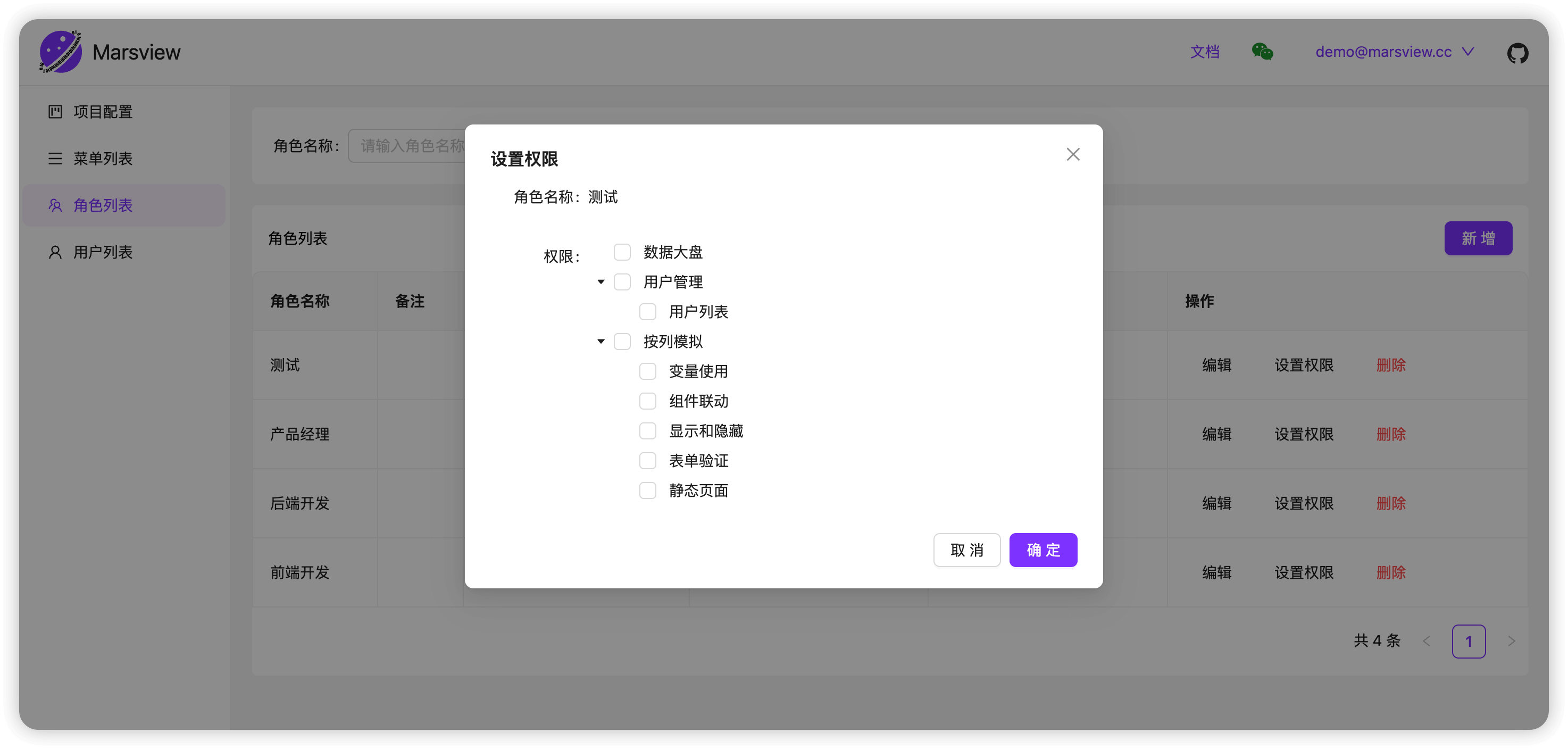Screen dimensions: 1568x749
Task: Click the 显示和隐藏 tree label
Action: coord(706,431)
